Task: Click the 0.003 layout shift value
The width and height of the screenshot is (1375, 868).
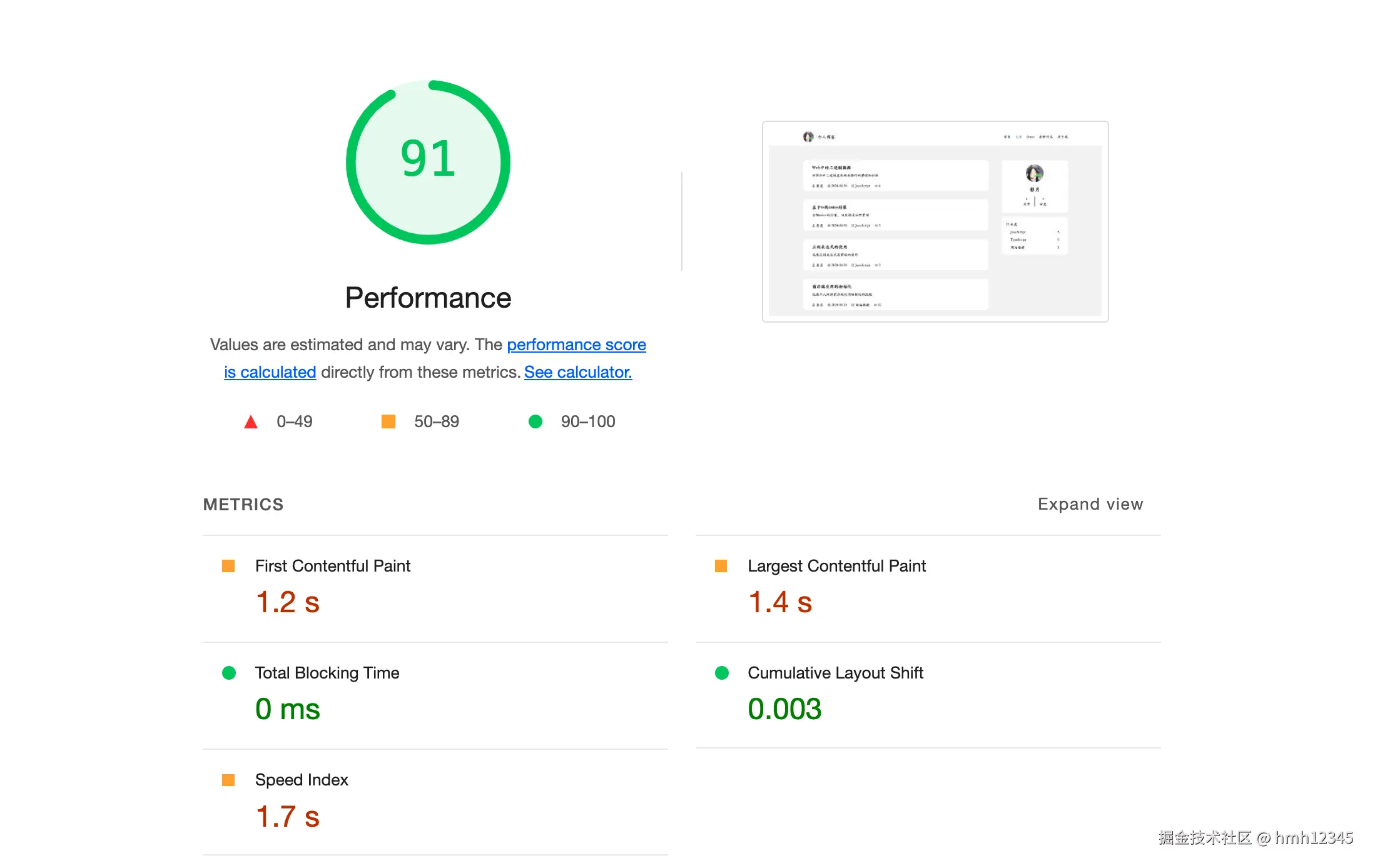Action: pos(784,709)
